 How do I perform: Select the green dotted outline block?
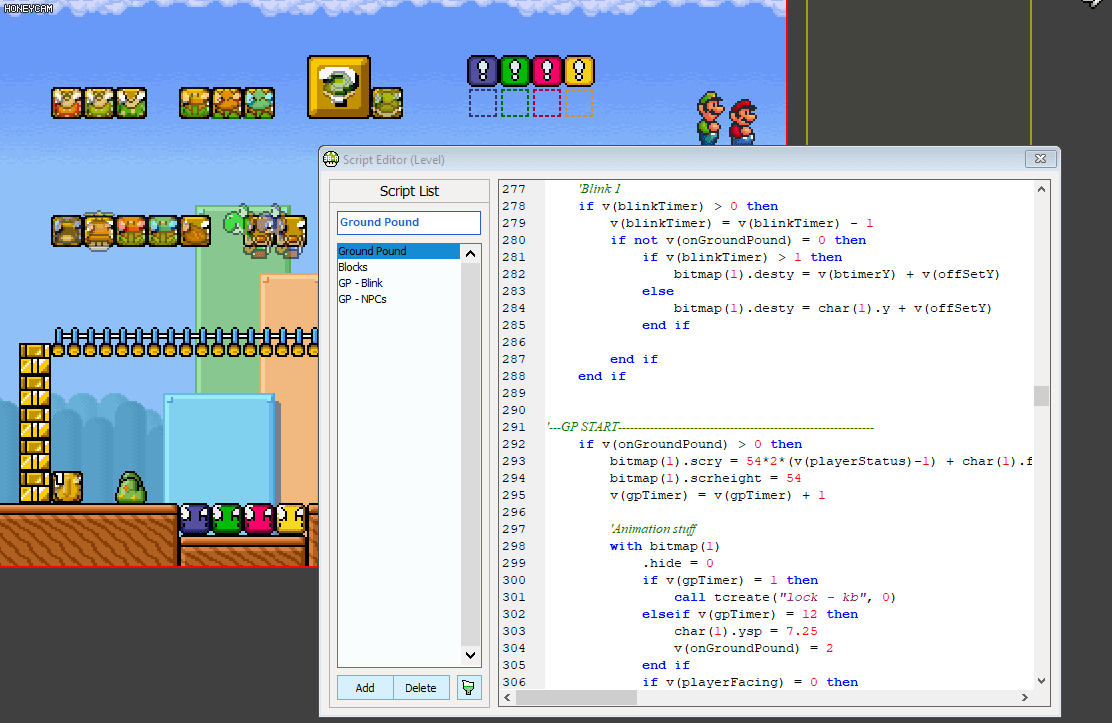(x=515, y=103)
